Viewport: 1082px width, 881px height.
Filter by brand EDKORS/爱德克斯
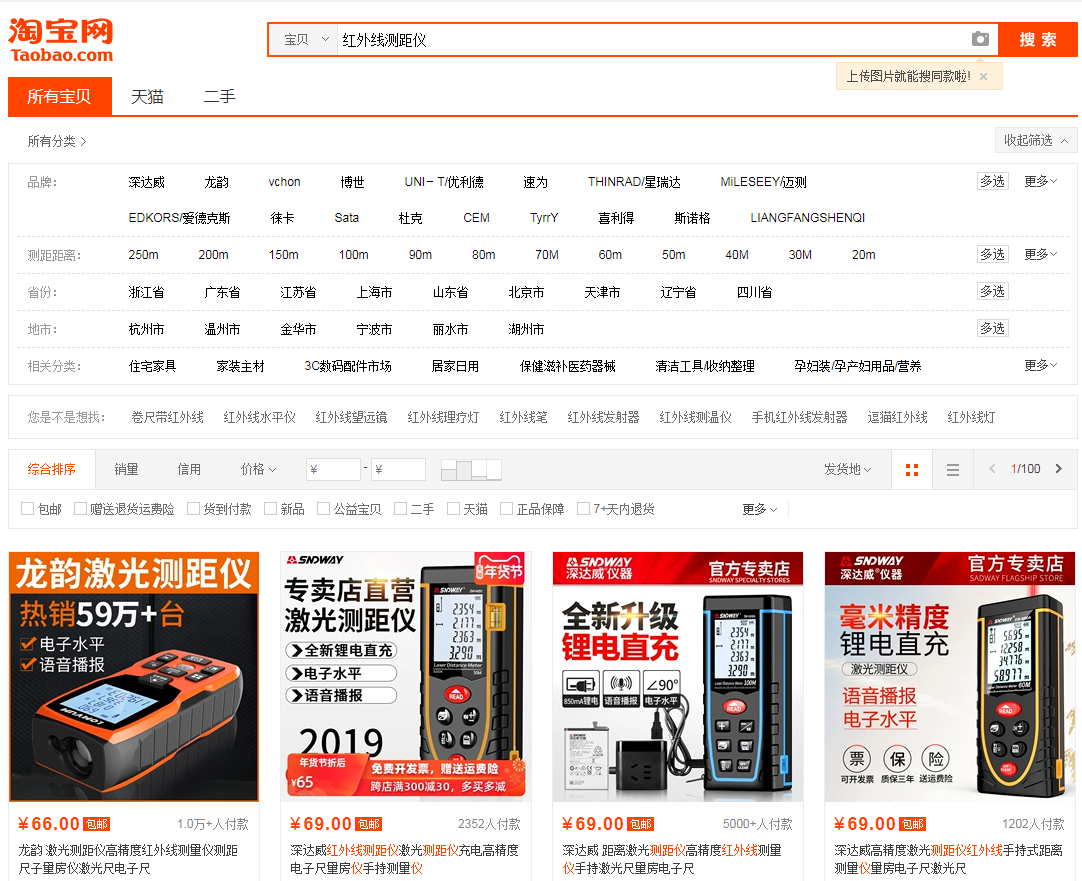point(179,218)
